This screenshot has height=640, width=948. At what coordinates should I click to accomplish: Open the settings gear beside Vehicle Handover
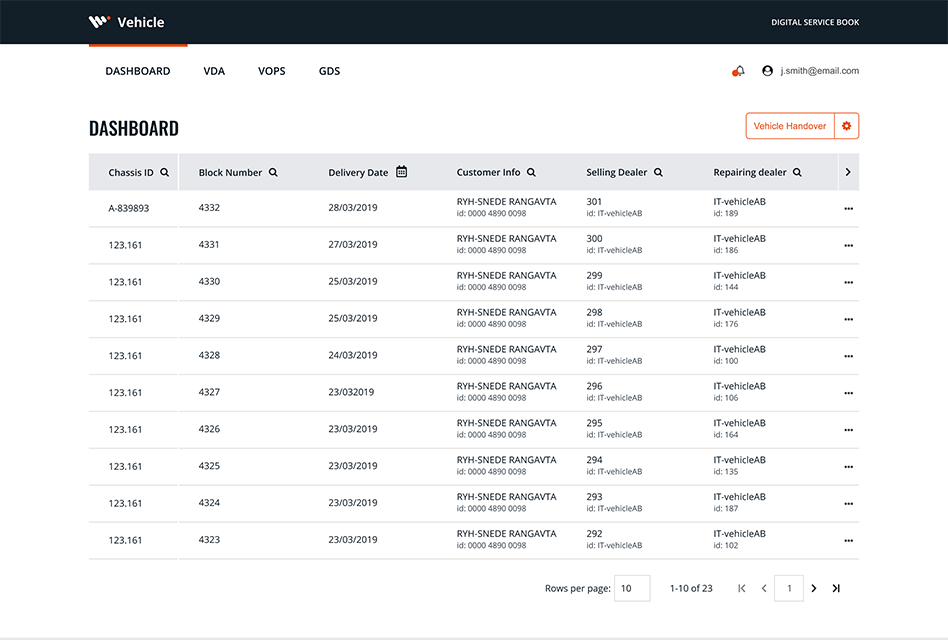pos(846,126)
